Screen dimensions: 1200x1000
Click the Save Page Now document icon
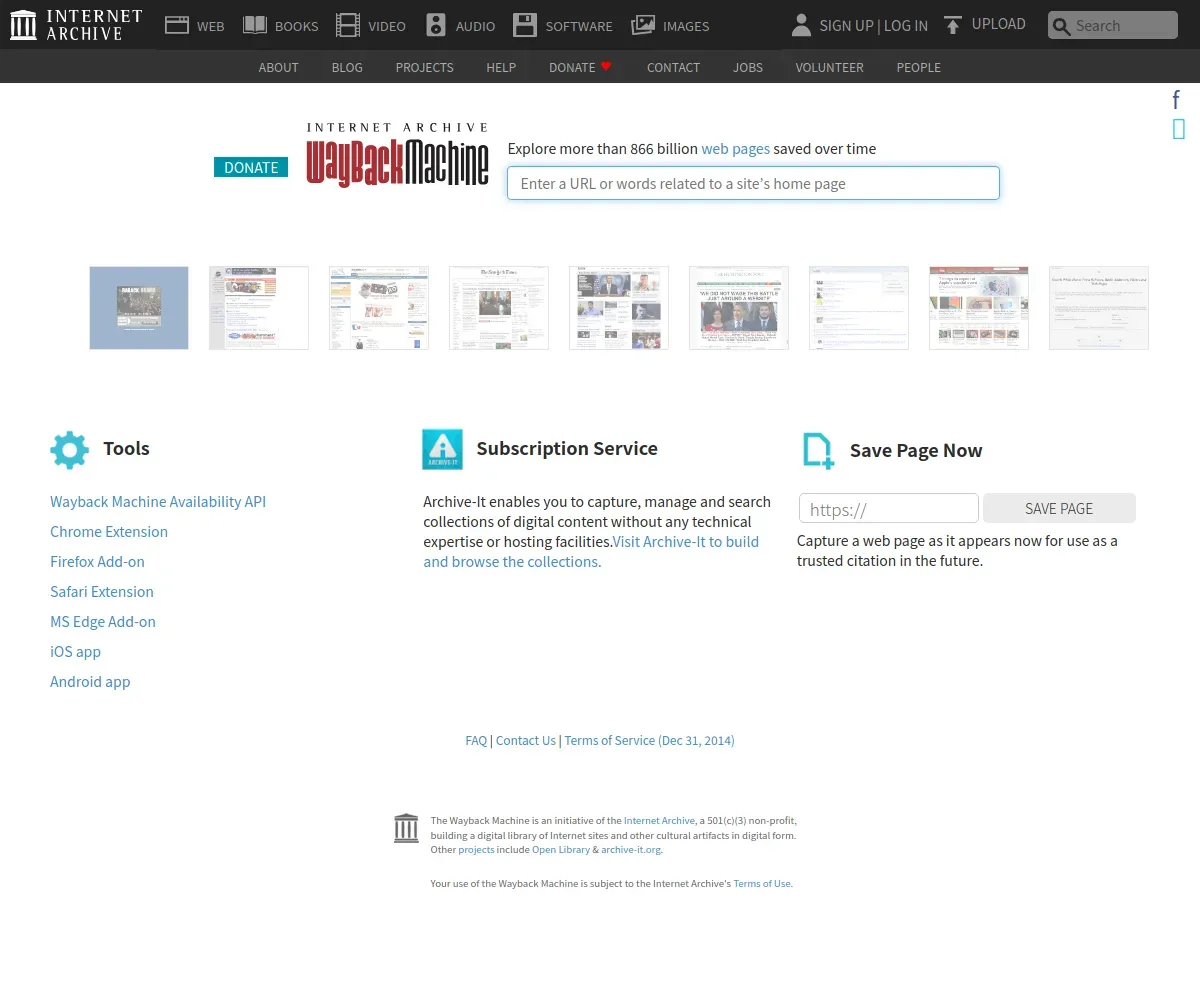(x=818, y=451)
